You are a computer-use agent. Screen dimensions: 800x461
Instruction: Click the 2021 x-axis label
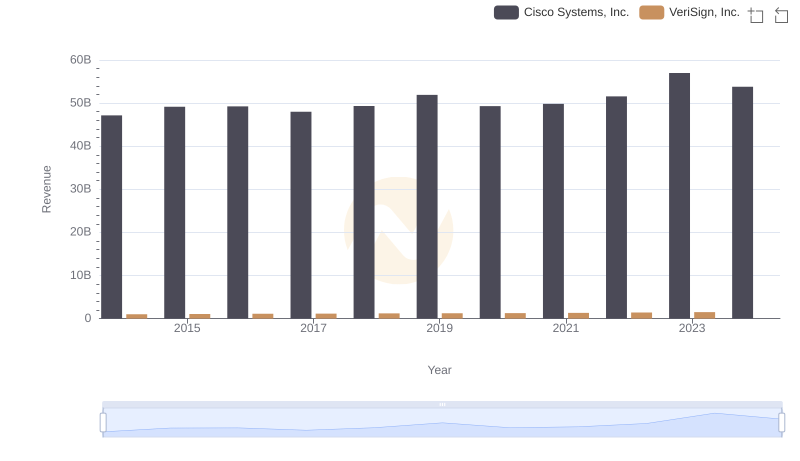566,328
